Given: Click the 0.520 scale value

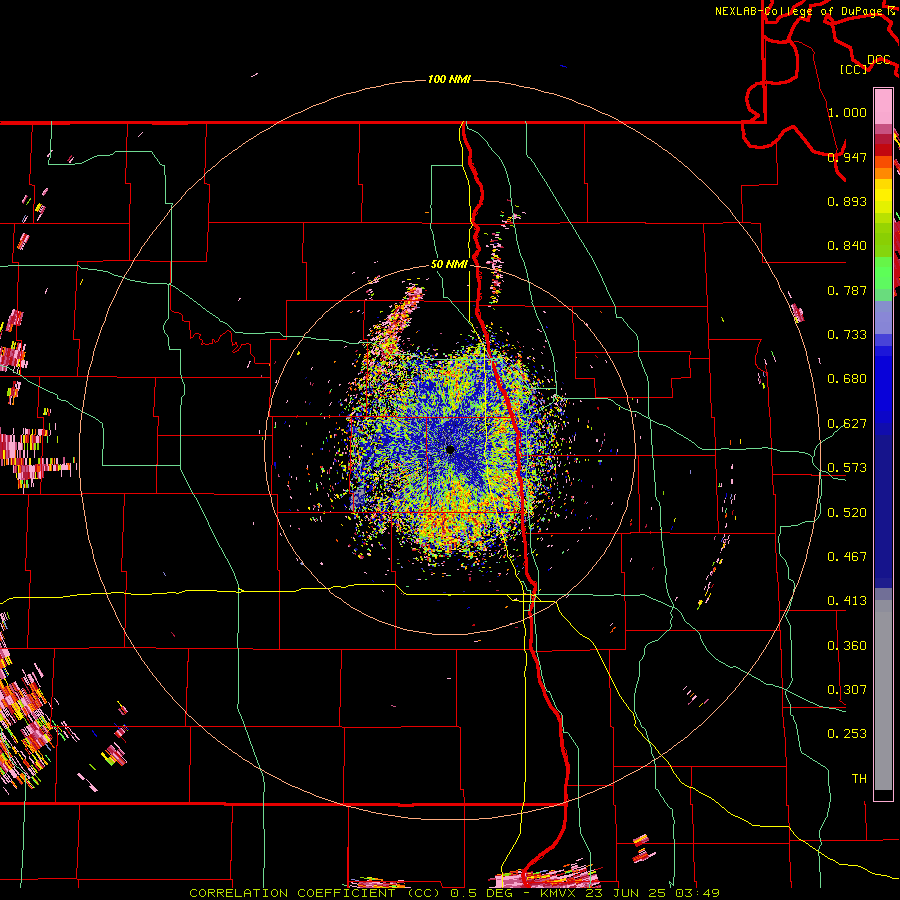Looking at the screenshot, I should click(847, 513).
